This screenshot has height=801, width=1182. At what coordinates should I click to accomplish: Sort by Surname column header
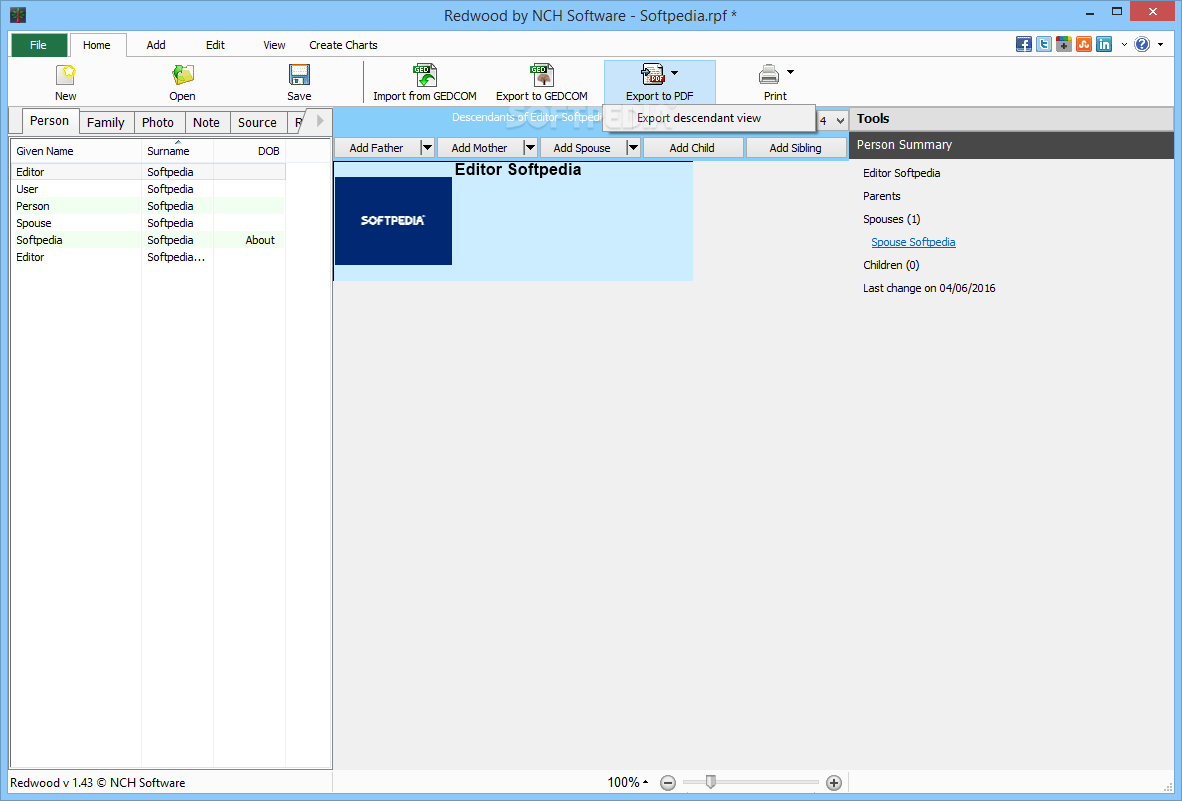pos(177,151)
